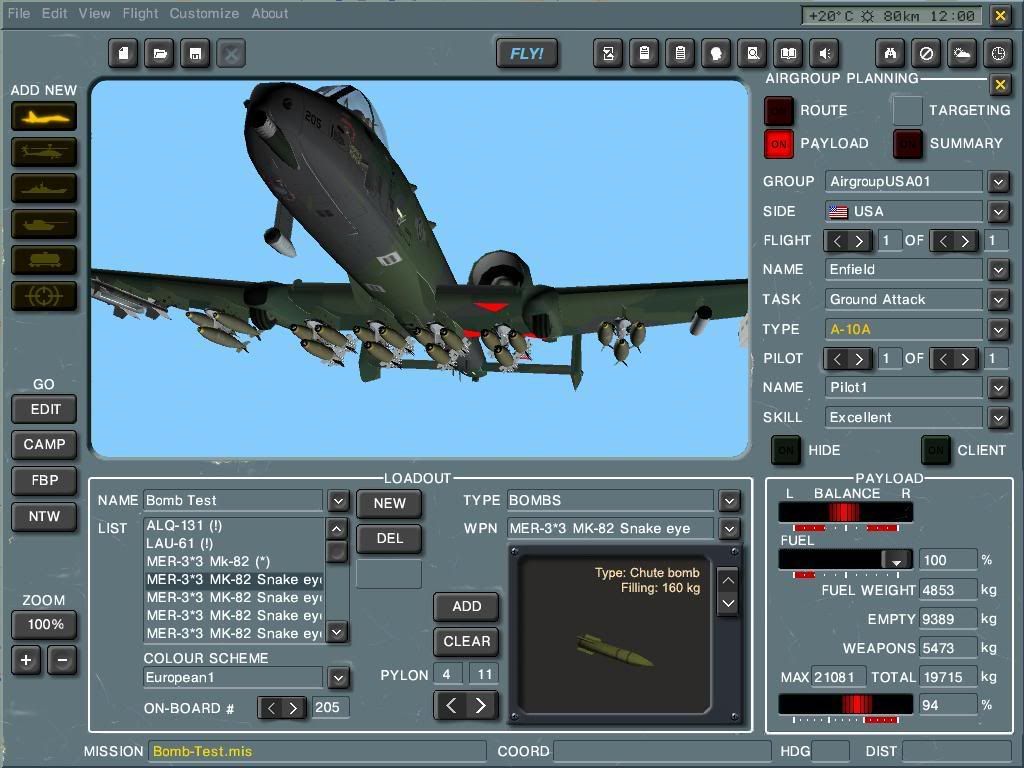Toggle the SUMMARY panel switch
This screenshot has height=768, width=1024.
click(x=907, y=144)
